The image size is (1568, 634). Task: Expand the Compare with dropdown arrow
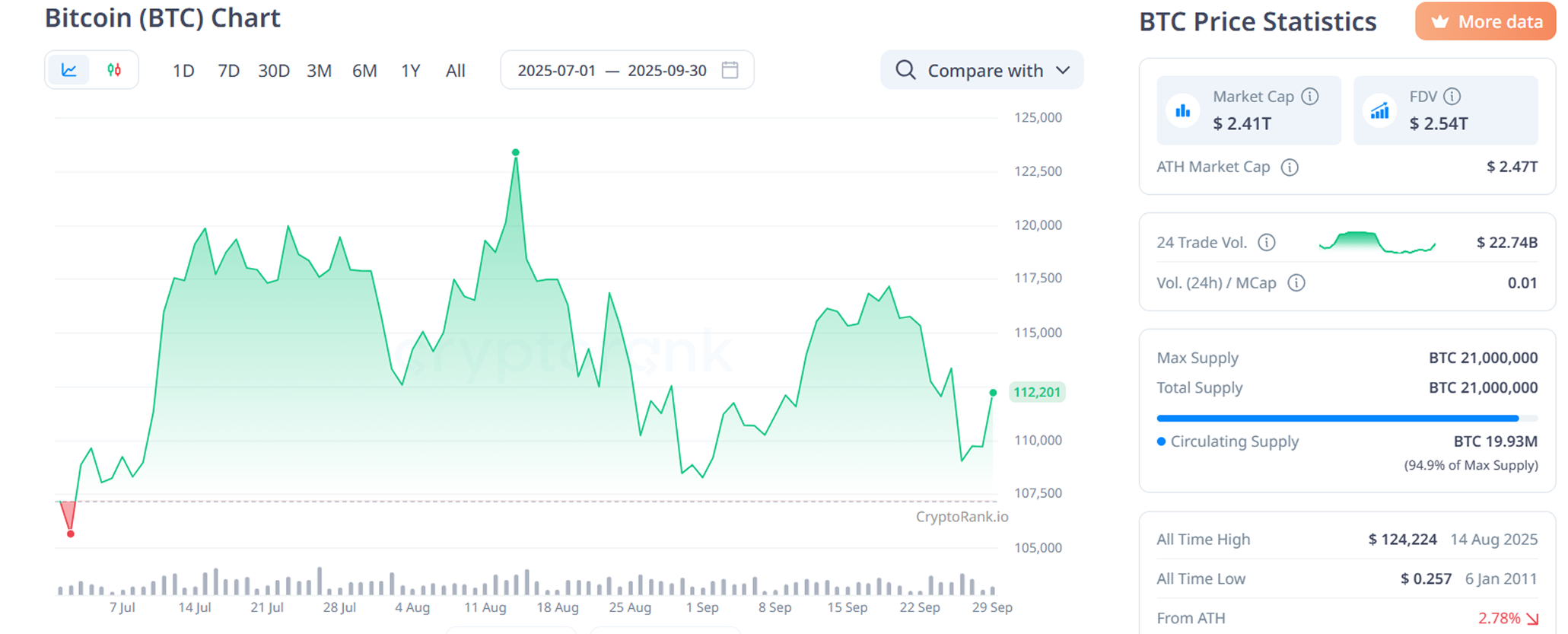(x=1064, y=70)
